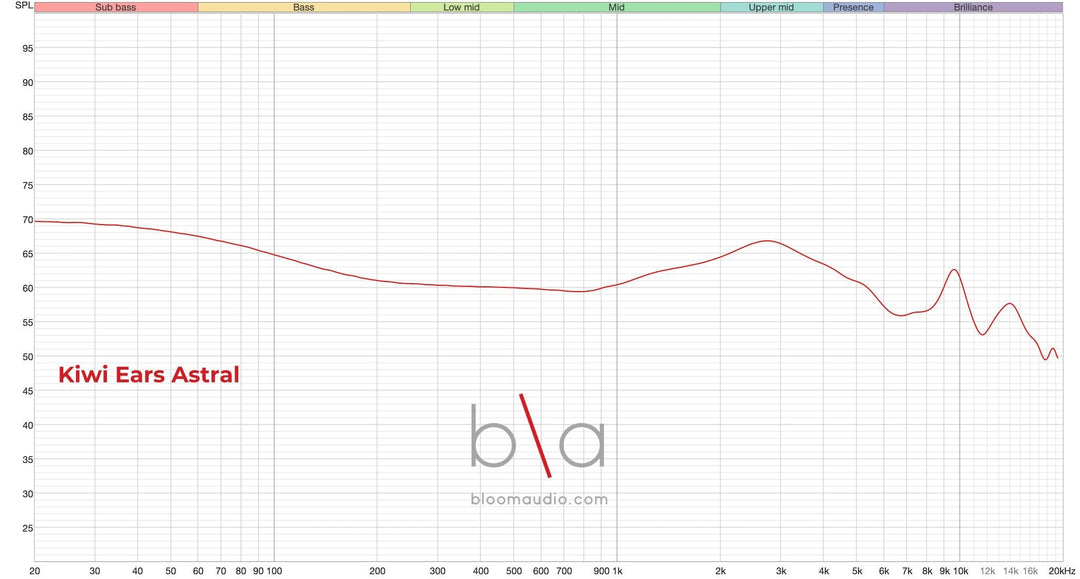Viewport: 1080px width, 579px height.
Task: Click the Sub bass band label
Action: [116, 8]
